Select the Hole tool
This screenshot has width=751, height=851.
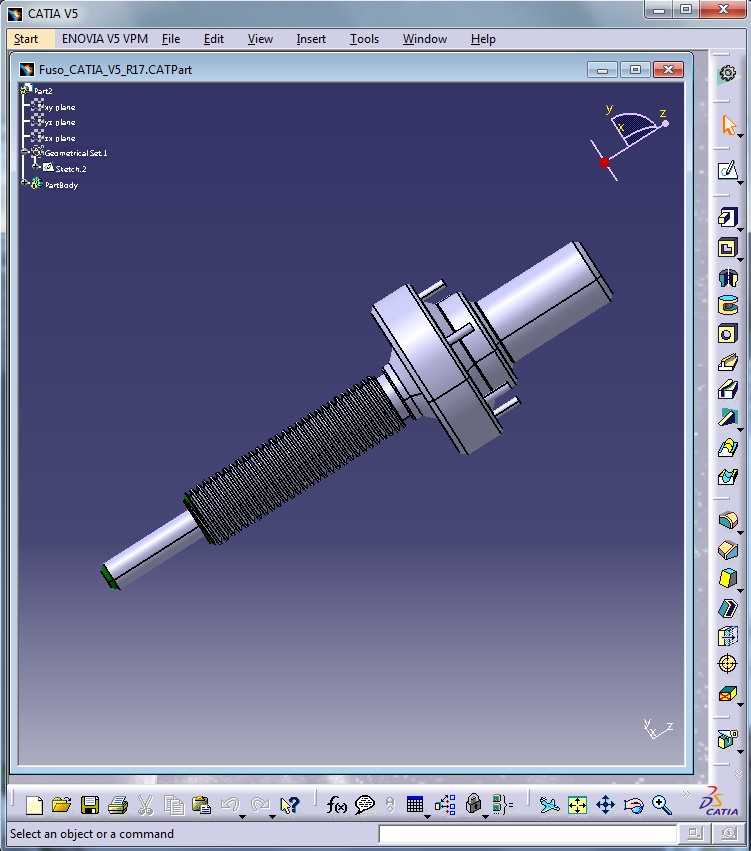tap(727, 334)
